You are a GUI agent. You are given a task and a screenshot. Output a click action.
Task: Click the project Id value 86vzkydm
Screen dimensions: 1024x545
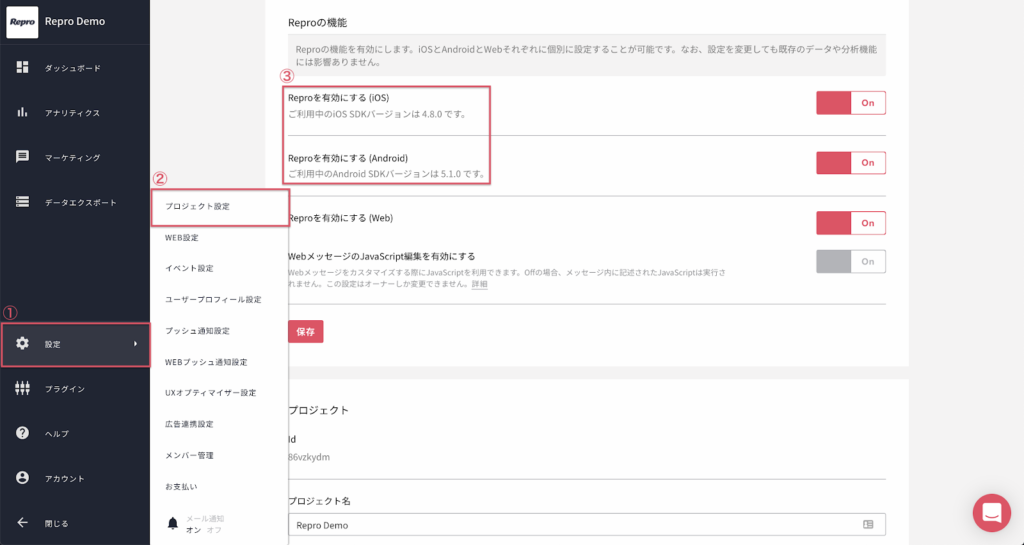click(309, 457)
